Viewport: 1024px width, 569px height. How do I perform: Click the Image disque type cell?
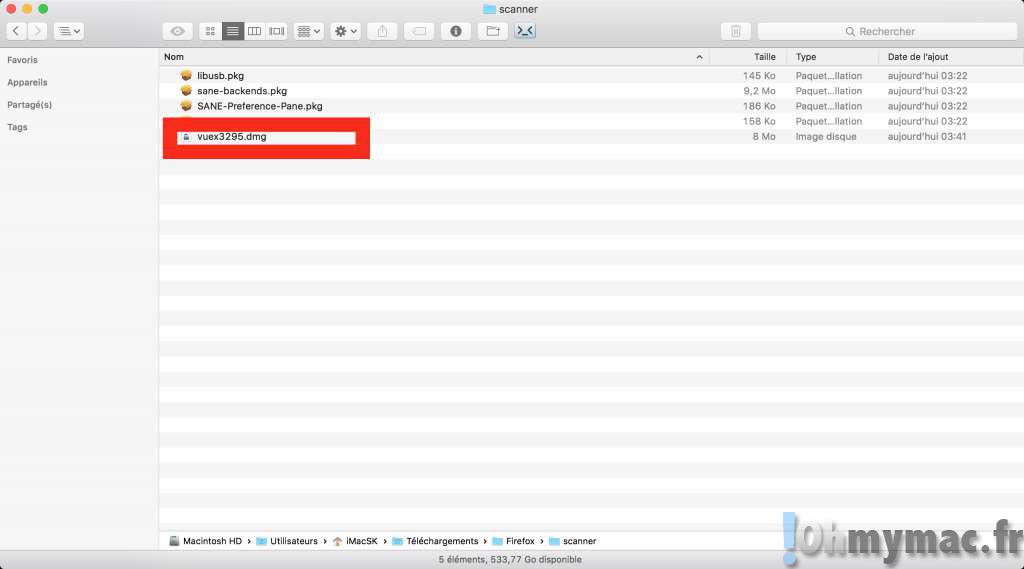[825, 137]
